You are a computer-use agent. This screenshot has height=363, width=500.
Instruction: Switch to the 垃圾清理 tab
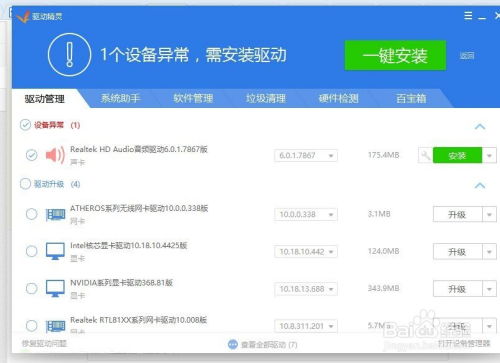266,98
